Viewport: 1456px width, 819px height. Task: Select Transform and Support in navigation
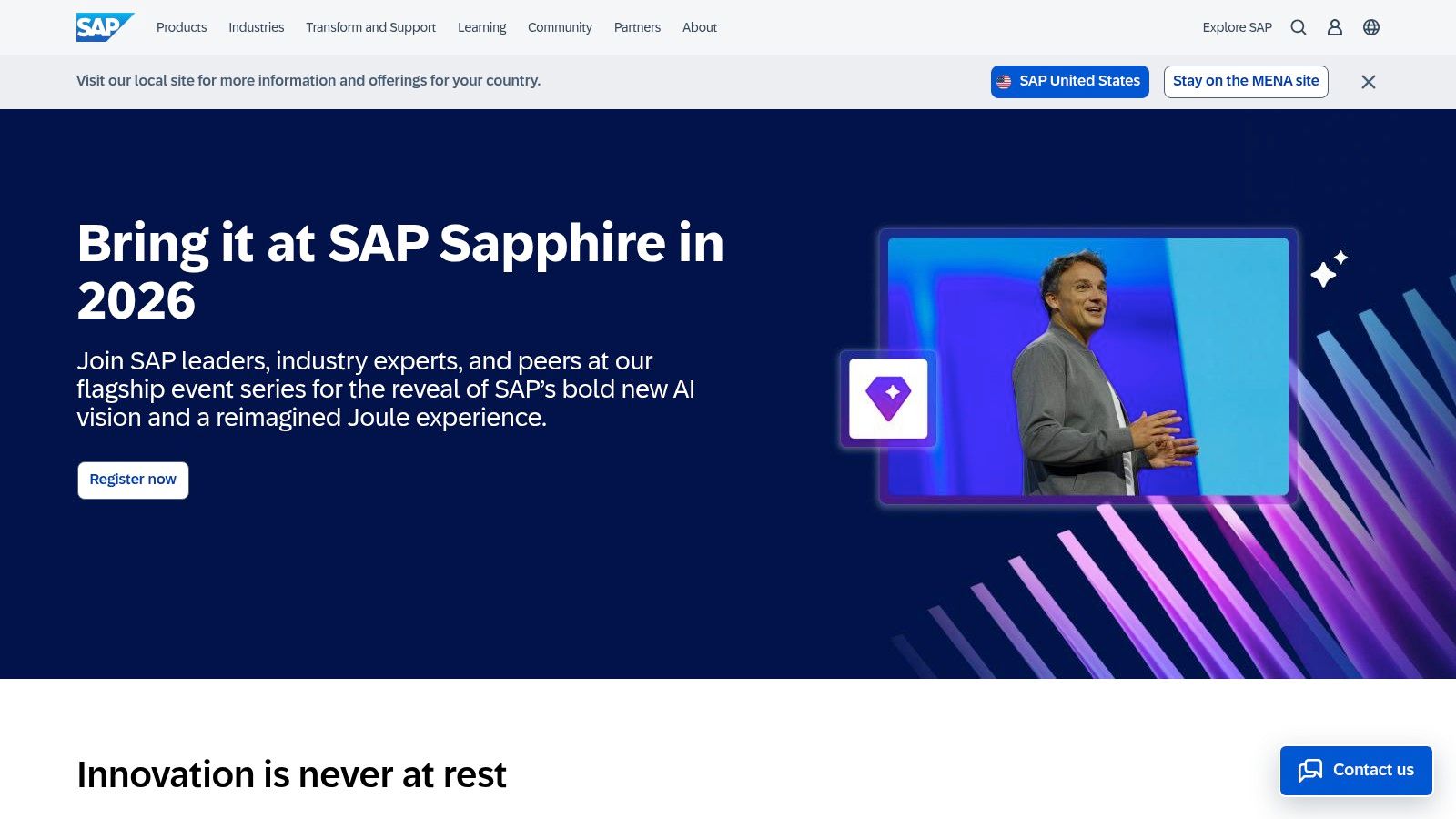click(369, 27)
